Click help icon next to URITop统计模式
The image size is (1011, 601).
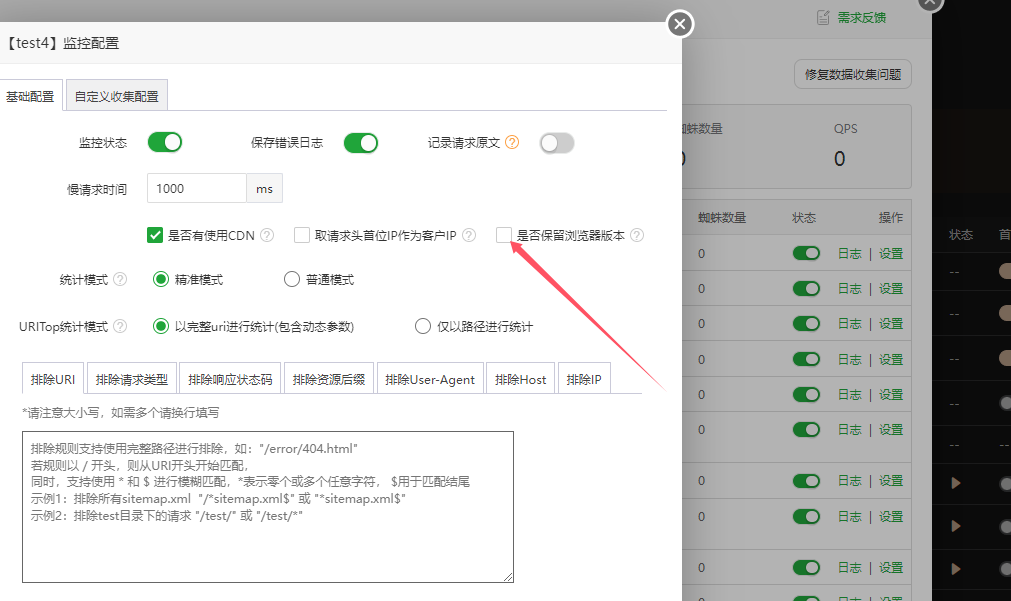click(x=120, y=326)
